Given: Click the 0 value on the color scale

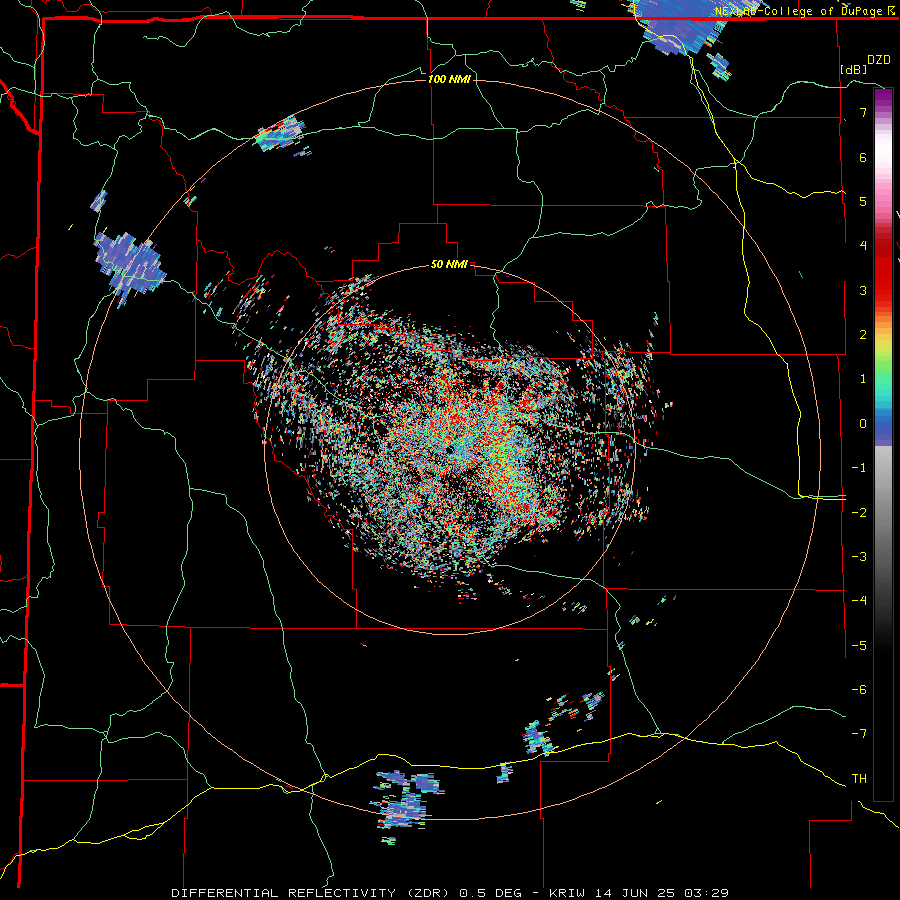Looking at the screenshot, I should 863,424.
